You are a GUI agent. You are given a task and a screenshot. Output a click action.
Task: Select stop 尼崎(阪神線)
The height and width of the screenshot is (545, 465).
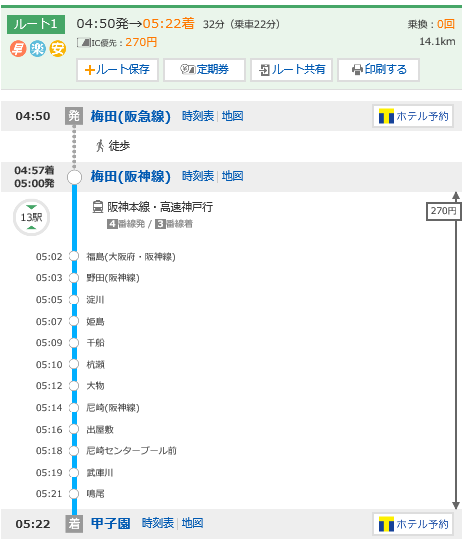[x=113, y=408]
